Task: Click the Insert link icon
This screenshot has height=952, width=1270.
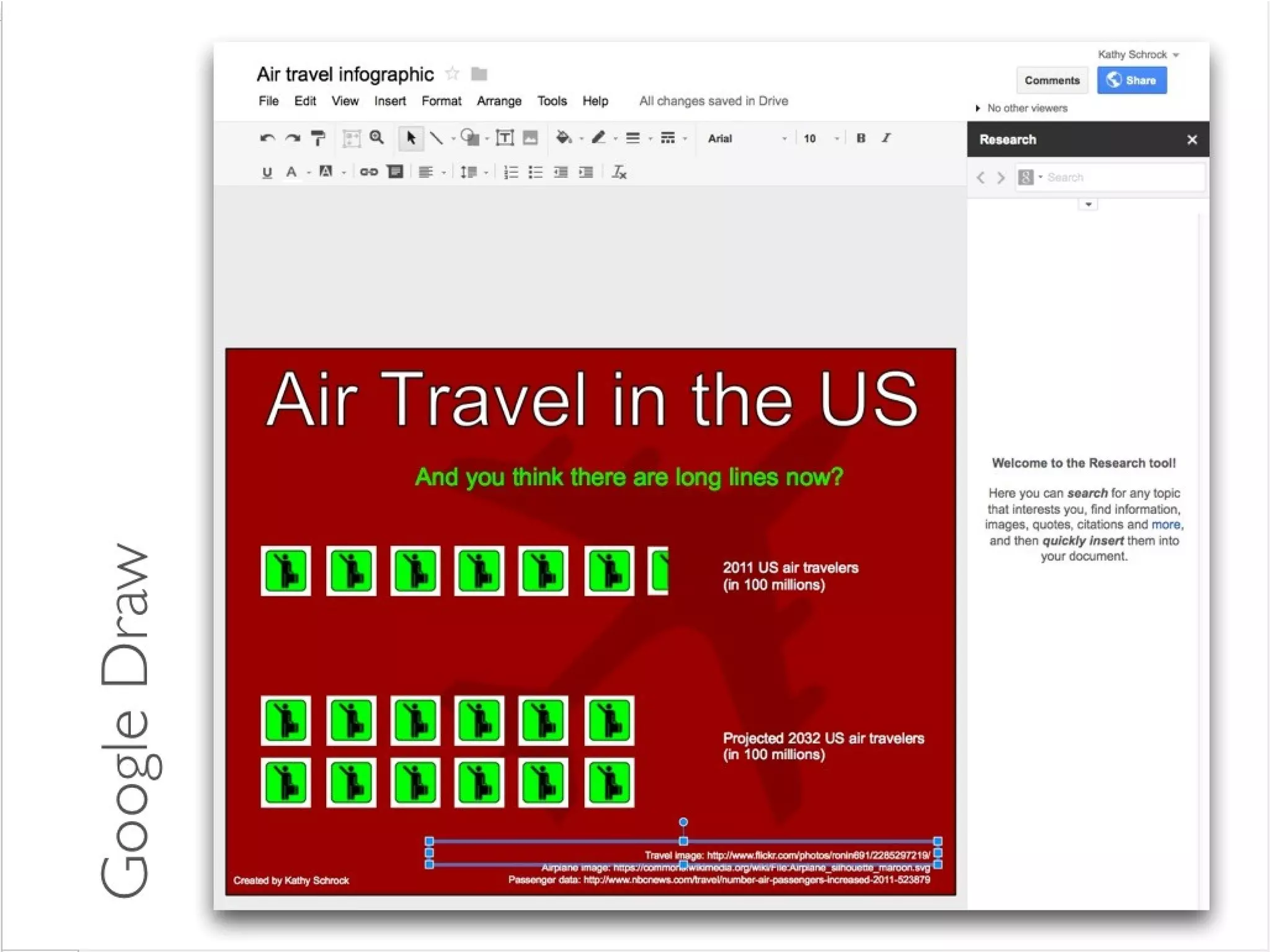Action: pos(368,172)
